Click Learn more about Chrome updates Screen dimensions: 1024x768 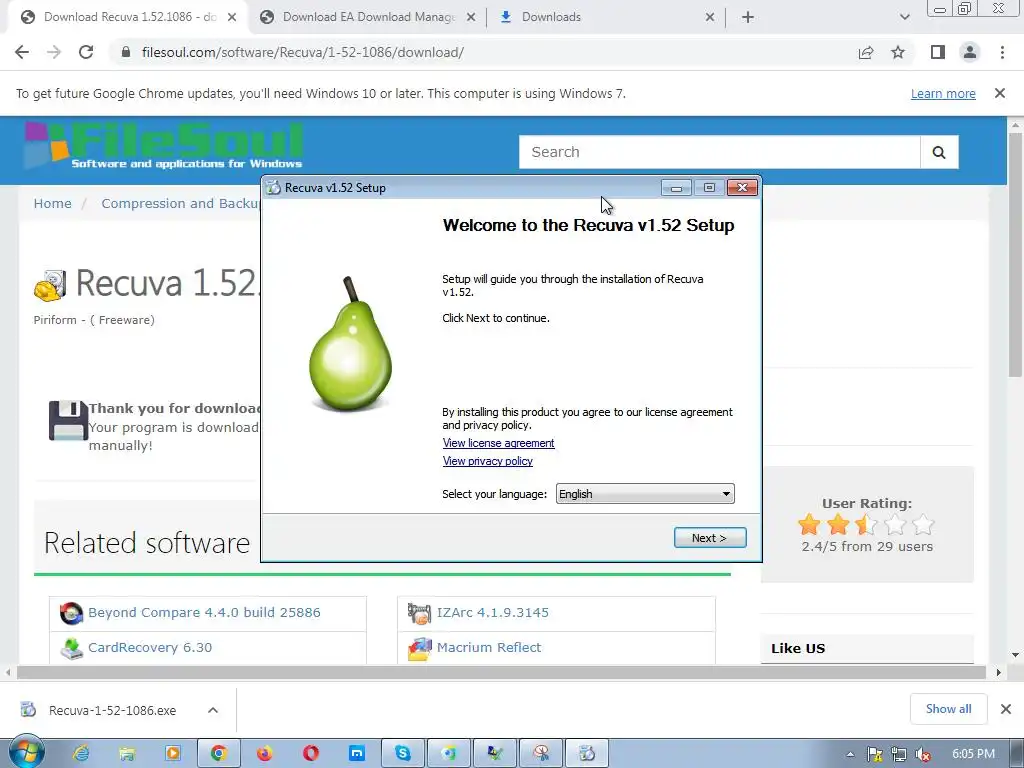click(x=943, y=93)
